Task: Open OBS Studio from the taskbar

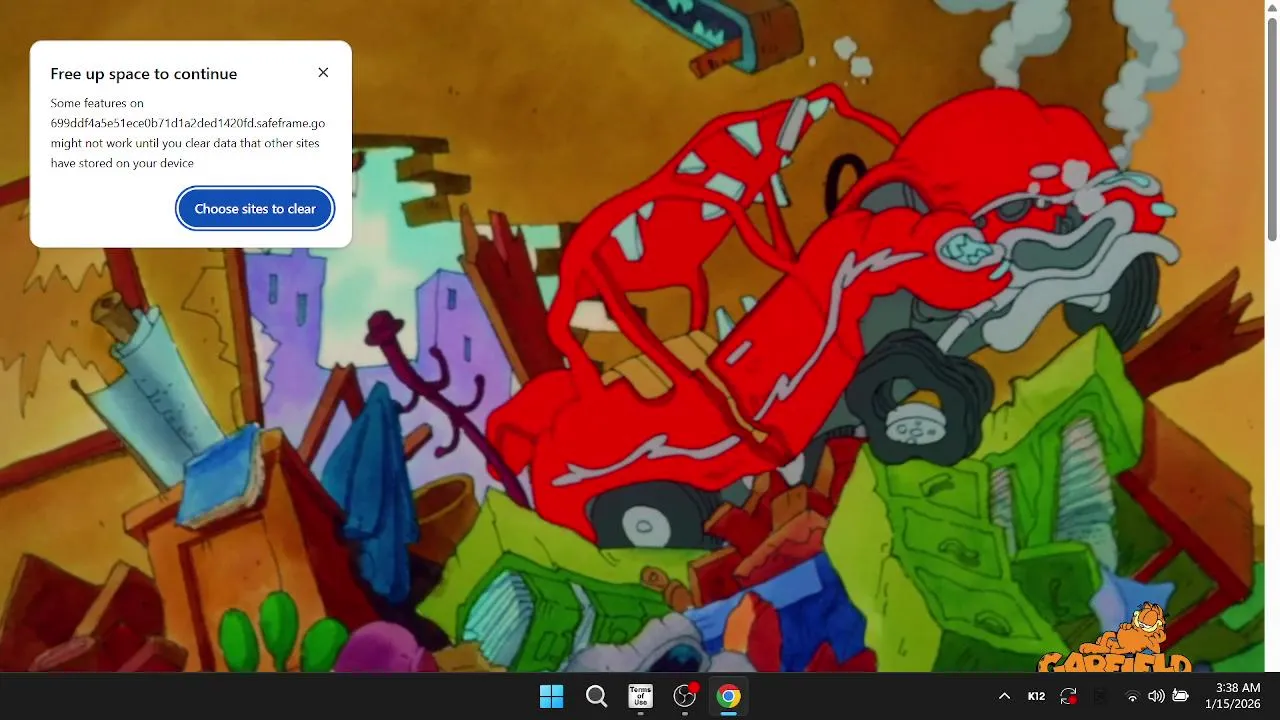Action: pos(685,697)
